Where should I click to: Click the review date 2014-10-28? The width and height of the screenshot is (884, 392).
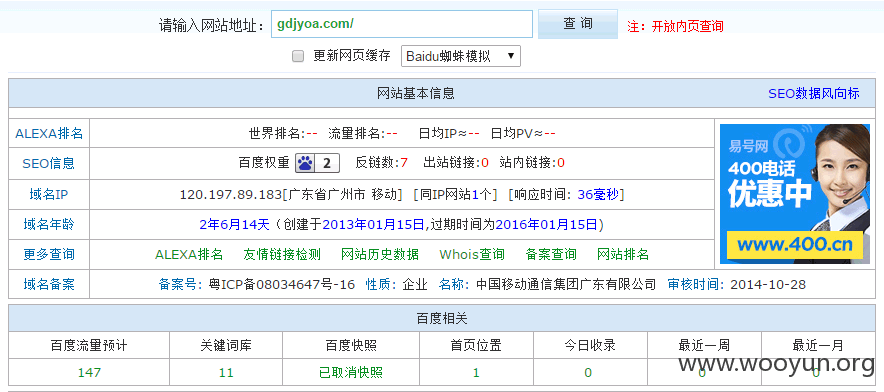coord(768,284)
